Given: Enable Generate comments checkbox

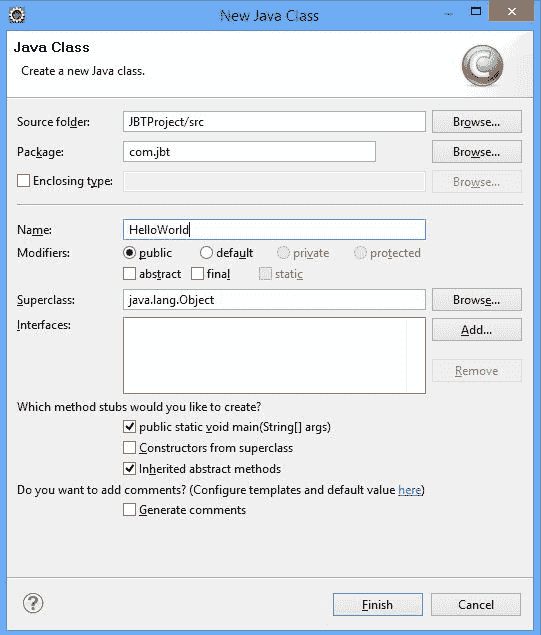Looking at the screenshot, I should pyautogui.click(x=129, y=509).
